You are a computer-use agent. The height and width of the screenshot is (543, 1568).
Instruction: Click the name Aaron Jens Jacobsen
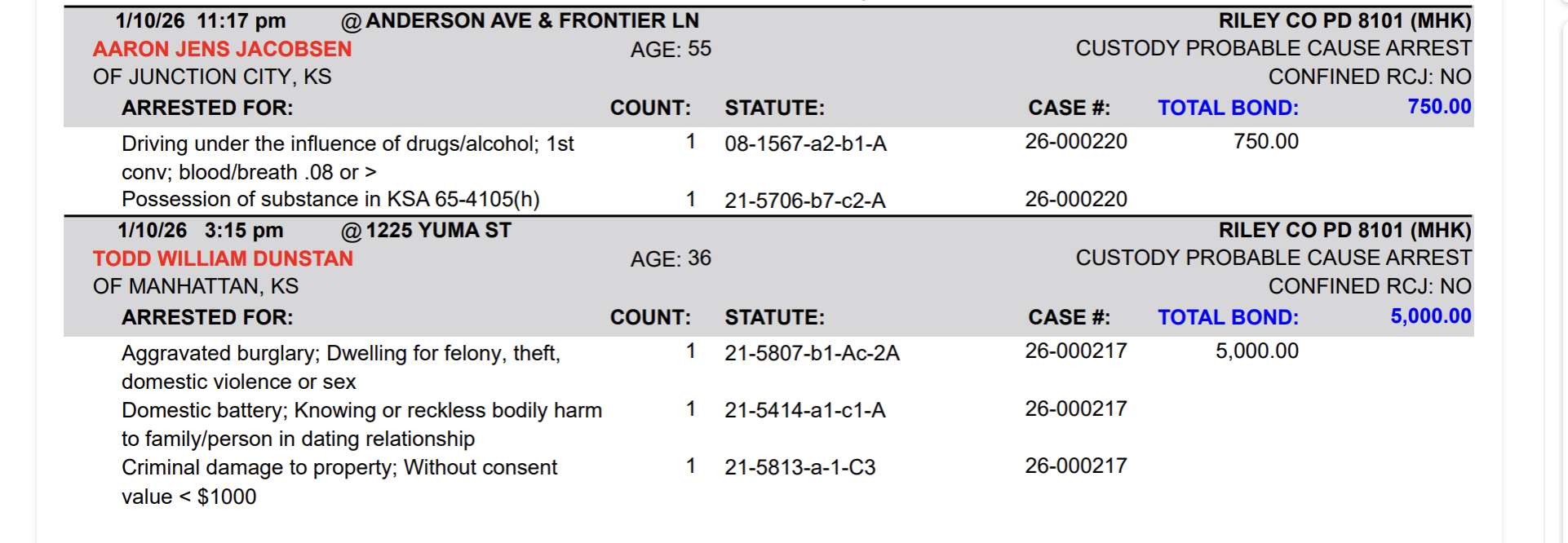(222, 49)
